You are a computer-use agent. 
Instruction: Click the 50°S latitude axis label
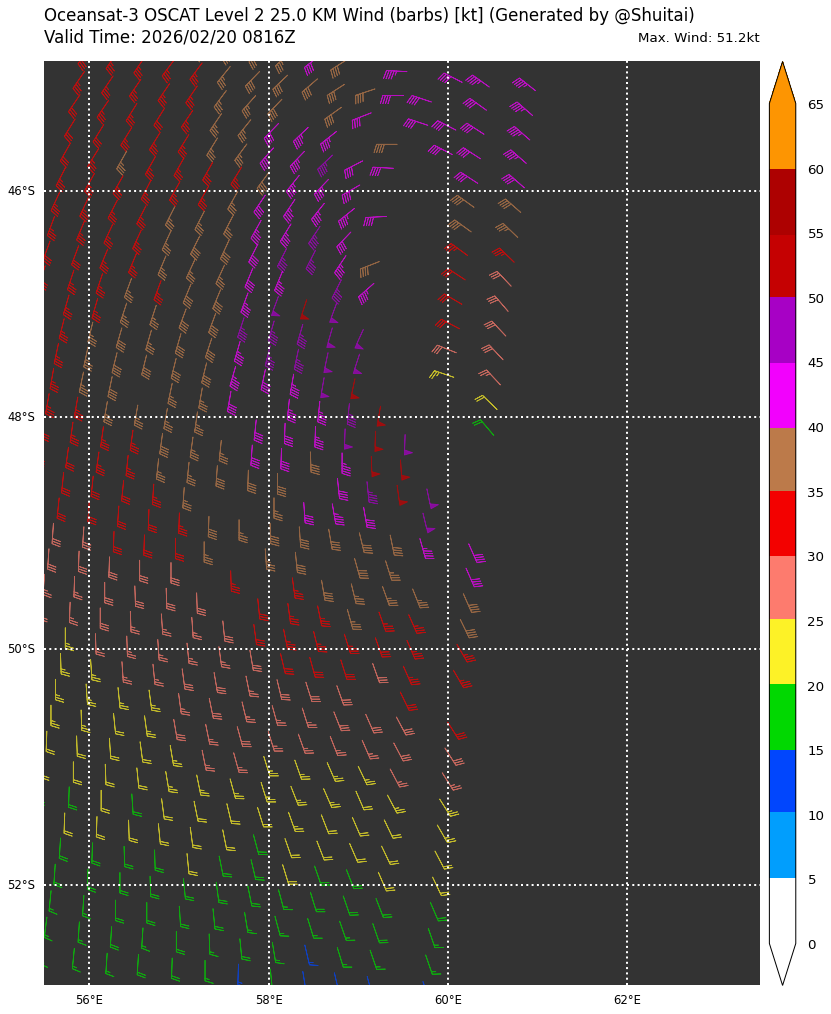pos(21,649)
